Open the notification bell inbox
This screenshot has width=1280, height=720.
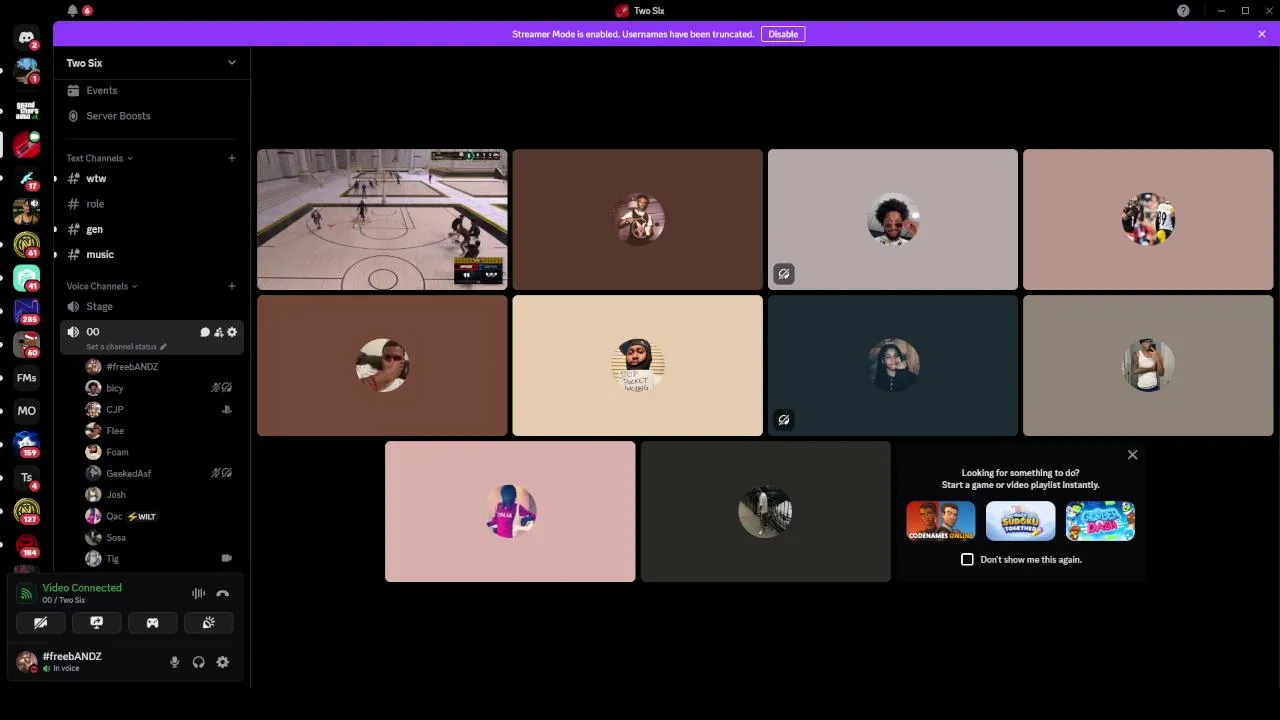pos(72,10)
